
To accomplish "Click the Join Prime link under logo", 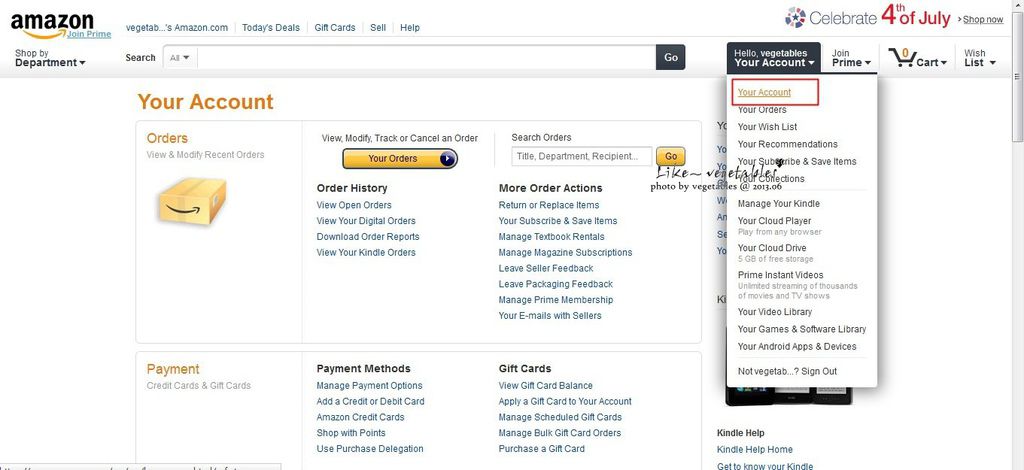I will click(89, 34).
